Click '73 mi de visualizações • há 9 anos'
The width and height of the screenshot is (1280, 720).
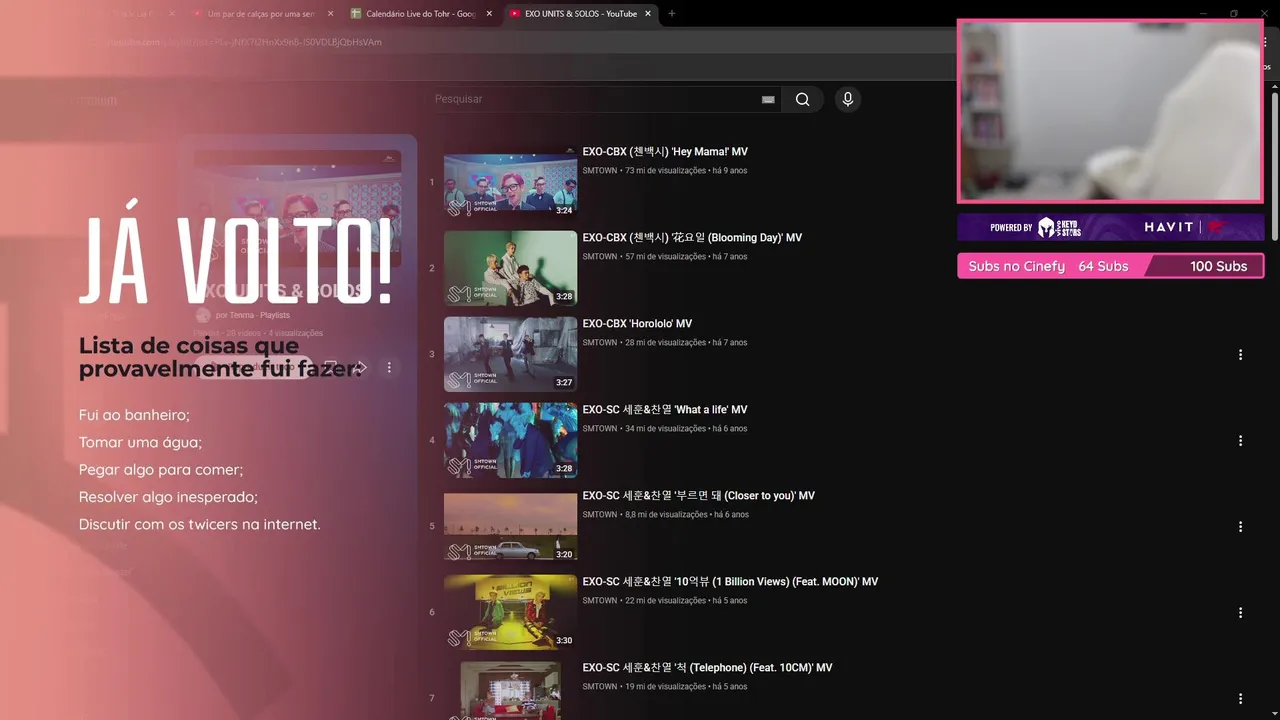tap(686, 171)
